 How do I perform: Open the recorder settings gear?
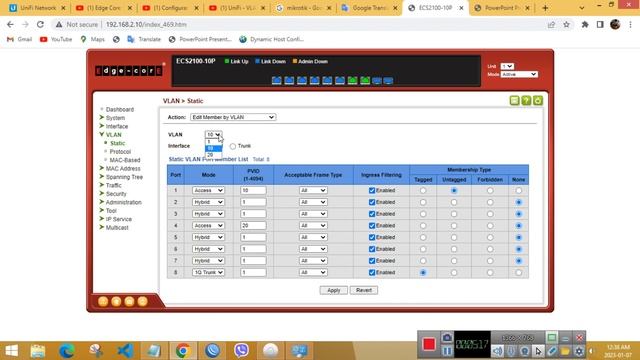(579, 351)
